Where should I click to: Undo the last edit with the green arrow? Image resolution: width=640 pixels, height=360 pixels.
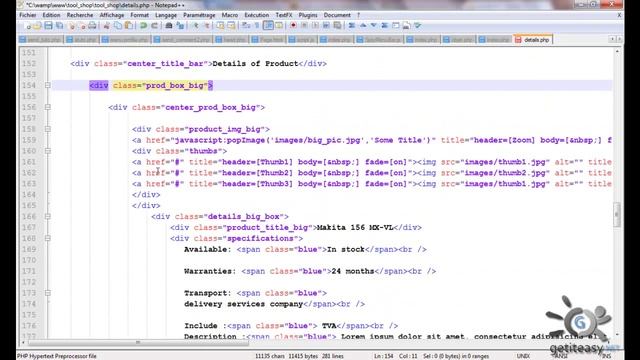pyautogui.click(x=143, y=26)
